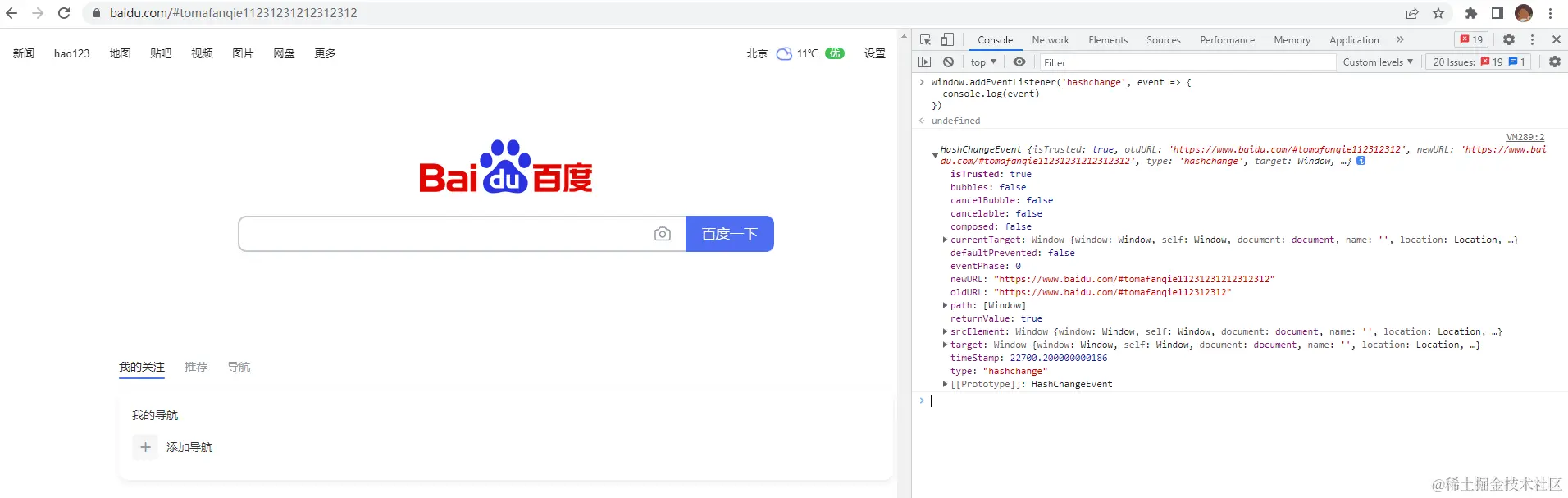This screenshot has height=498, width=1568.
Task: Click the 百度一下 search button
Action: [730, 234]
